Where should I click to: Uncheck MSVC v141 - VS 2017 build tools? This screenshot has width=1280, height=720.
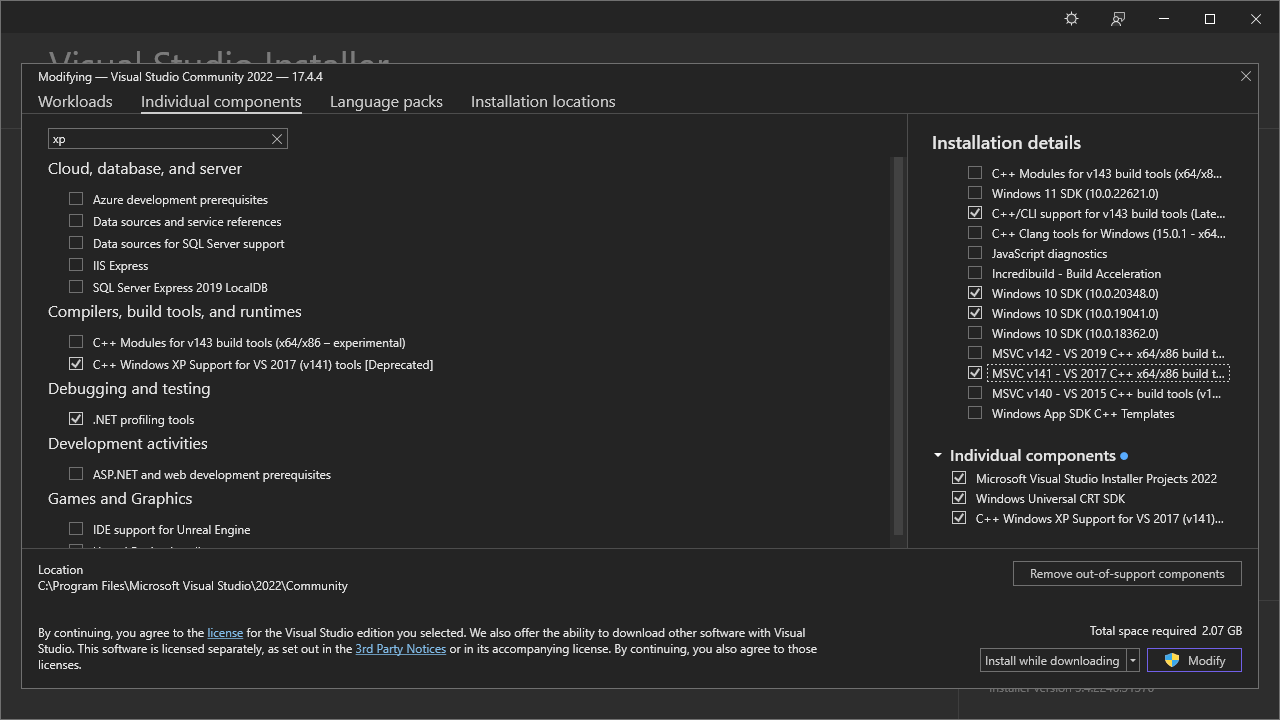pos(975,373)
